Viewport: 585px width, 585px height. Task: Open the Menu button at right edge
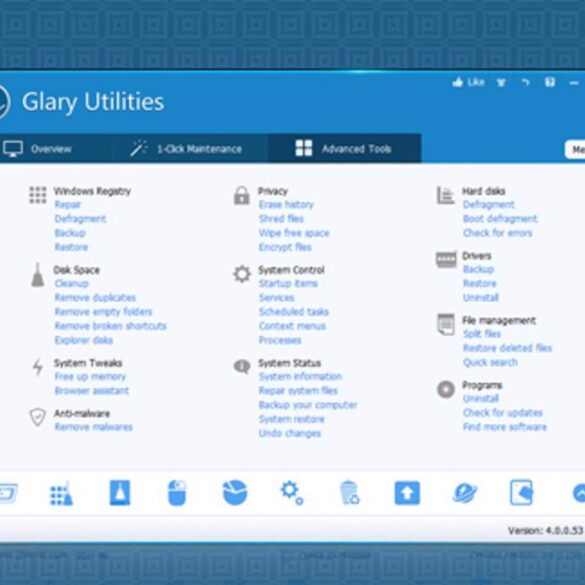tap(575, 150)
